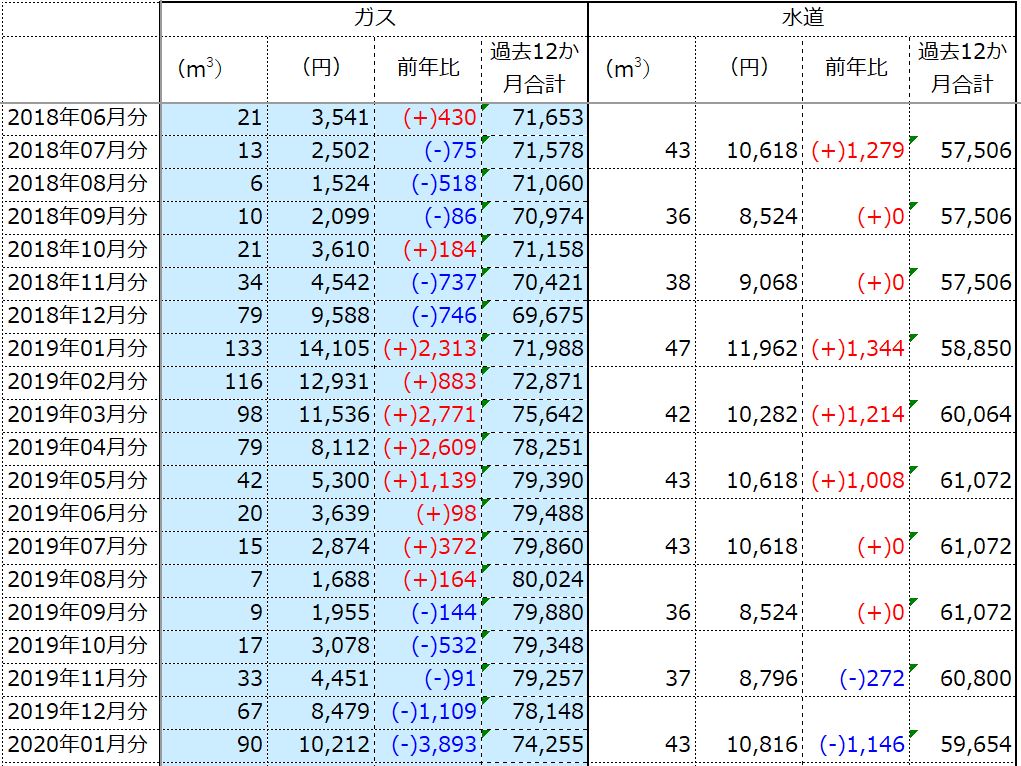Select gas 12-month total 80,024
Screen dimensions: 1021x766
(535, 581)
